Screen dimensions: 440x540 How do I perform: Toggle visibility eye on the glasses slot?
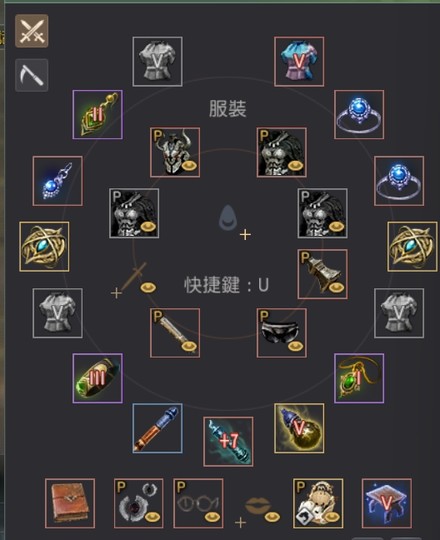[x=212, y=517]
